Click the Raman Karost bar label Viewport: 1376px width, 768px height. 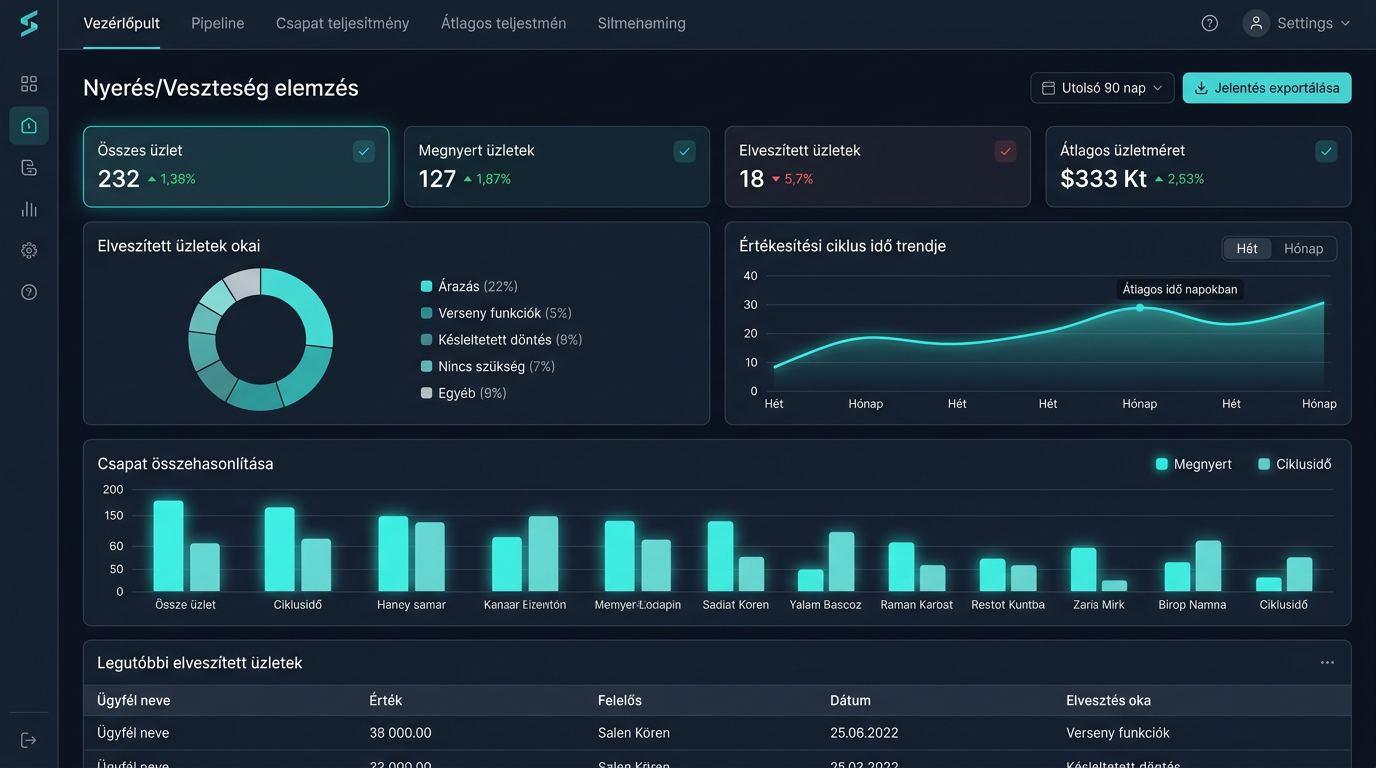coord(917,605)
